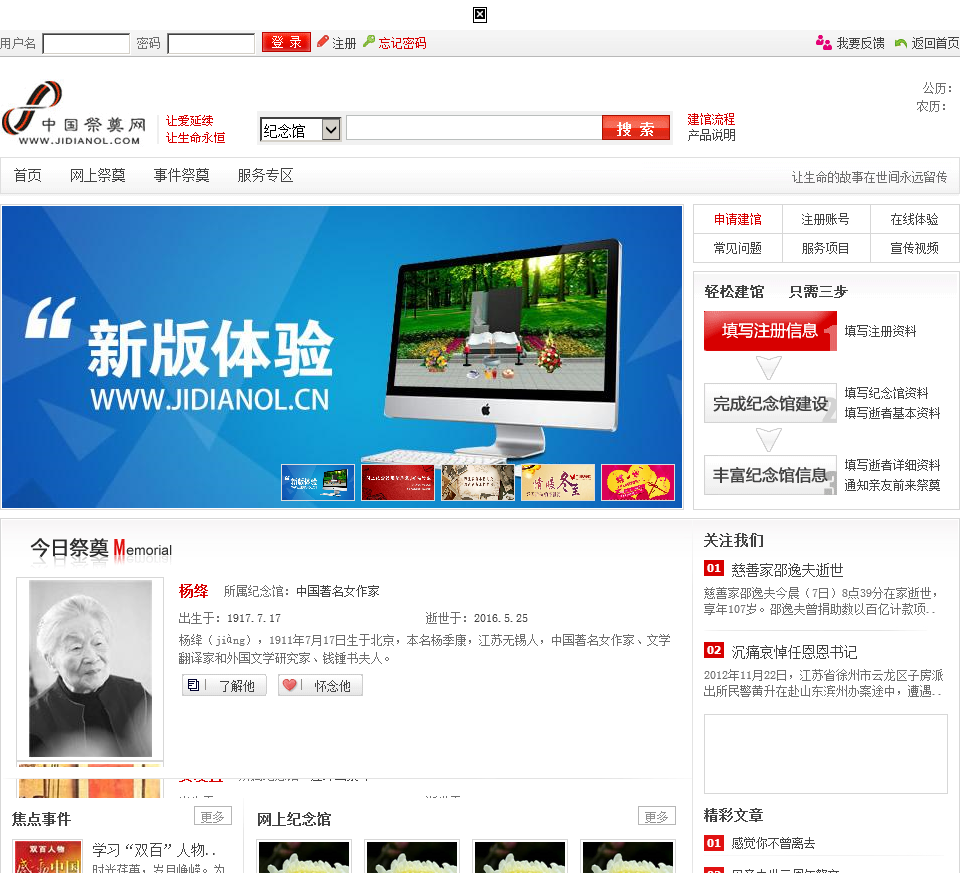Open the 网上祭奠 navigation item
The height and width of the screenshot is (873, 960).
(x=97, y=176)
